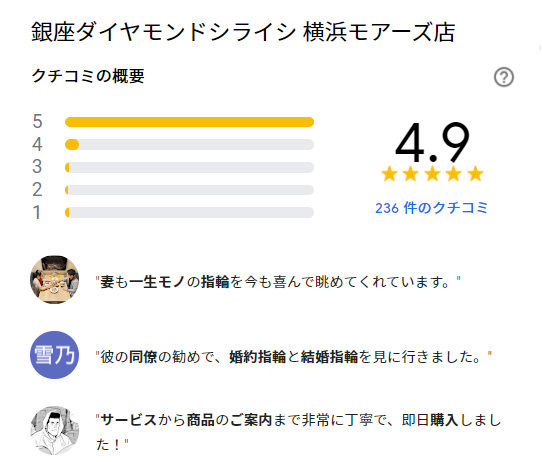Open review about 婚約指輪と結婚指輪
The image size is (542, 462).
click(293, 357)
